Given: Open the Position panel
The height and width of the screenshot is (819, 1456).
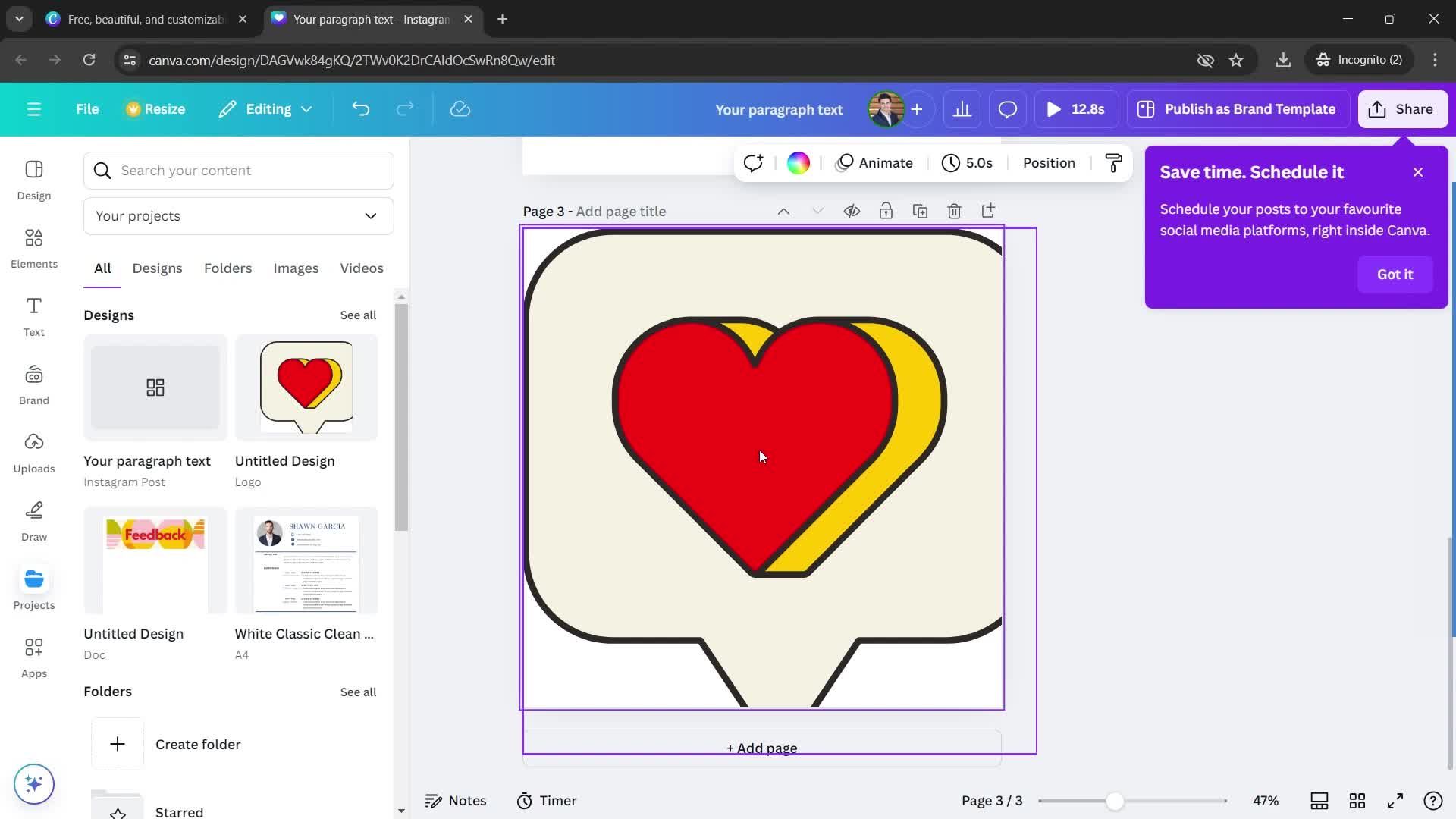Looking at the screenshot, I should (1049, 163).
